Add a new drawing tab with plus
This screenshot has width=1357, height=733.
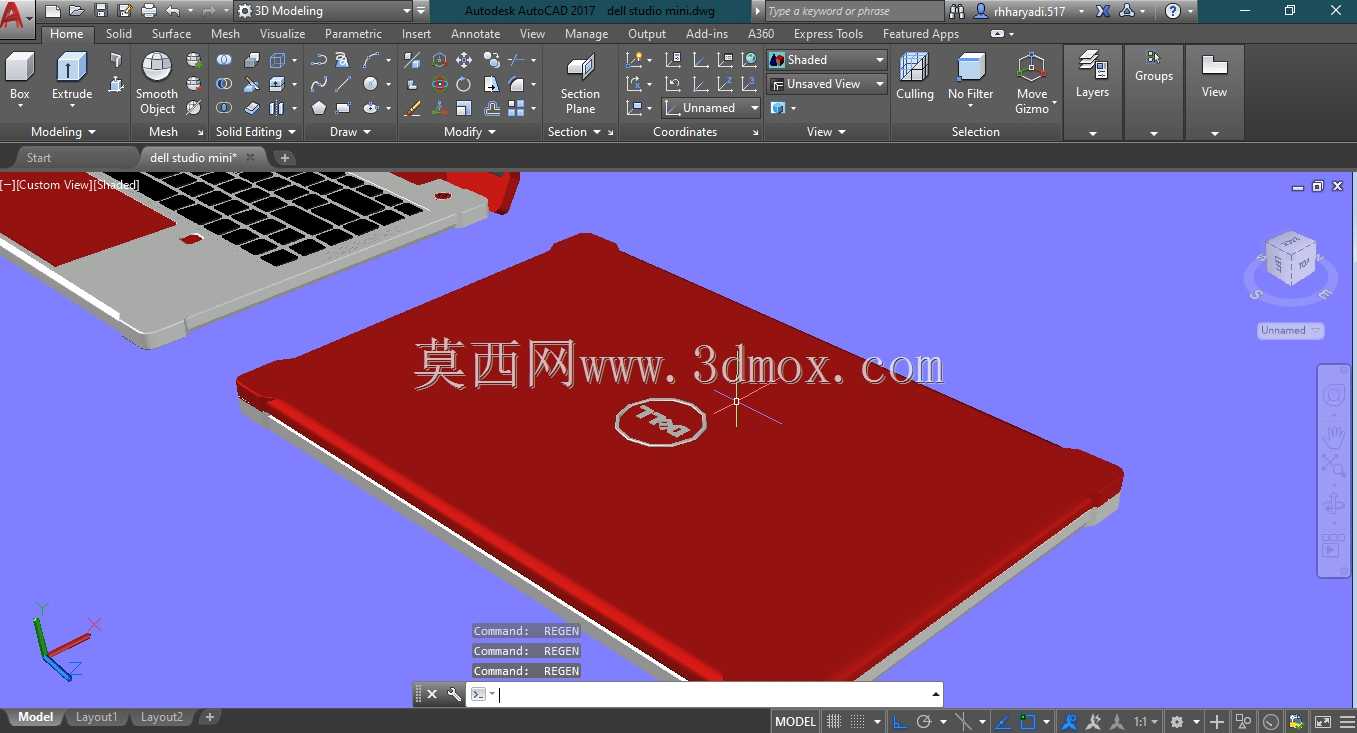click(284, 158)
